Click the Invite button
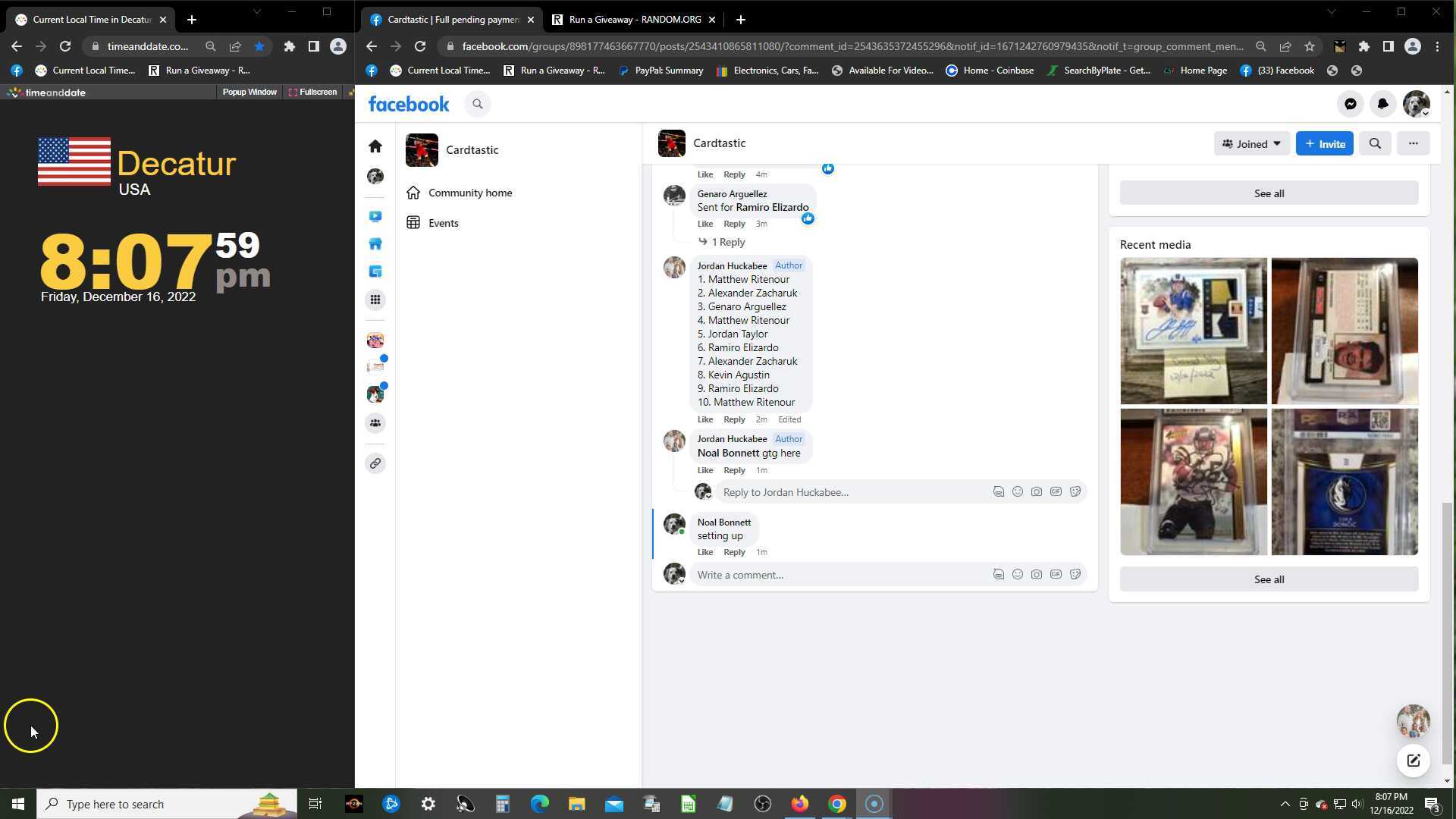This screenshot has height=819, width=1456. coord(1324,144)
